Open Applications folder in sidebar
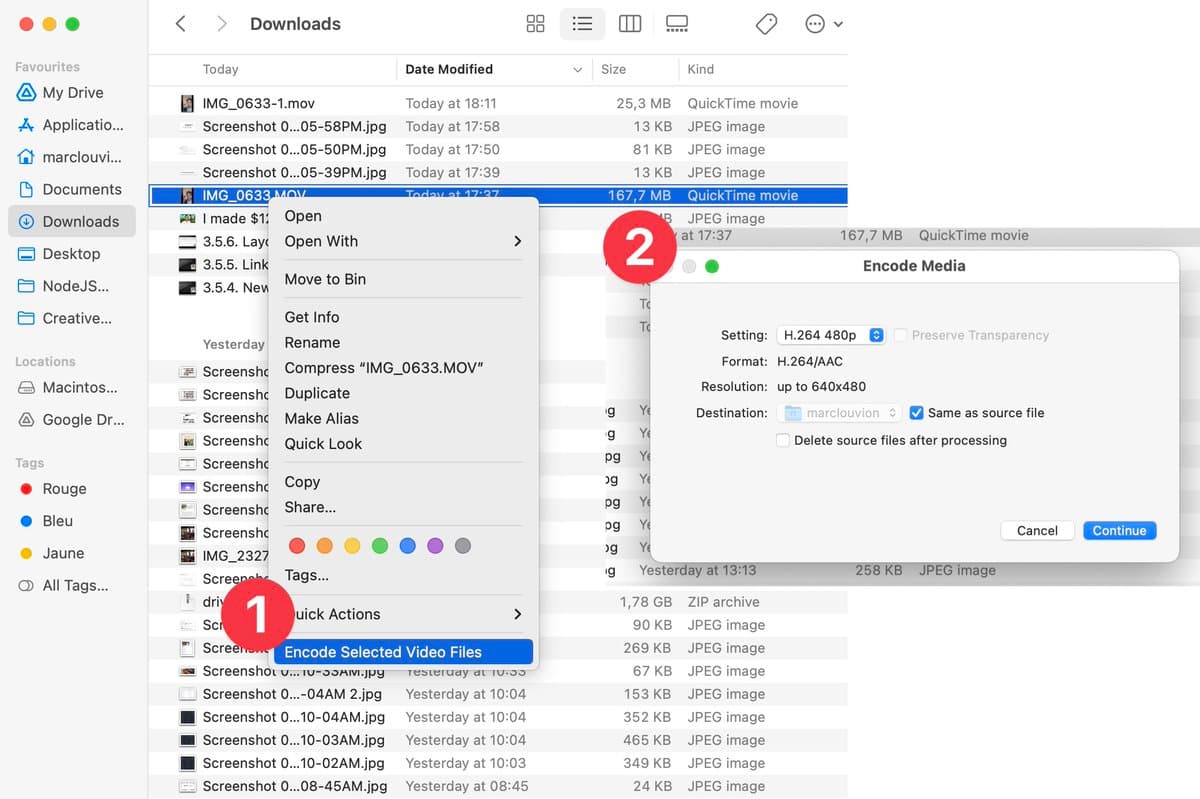The height and width of the screenshot is (799, 1200). point(72,125)
